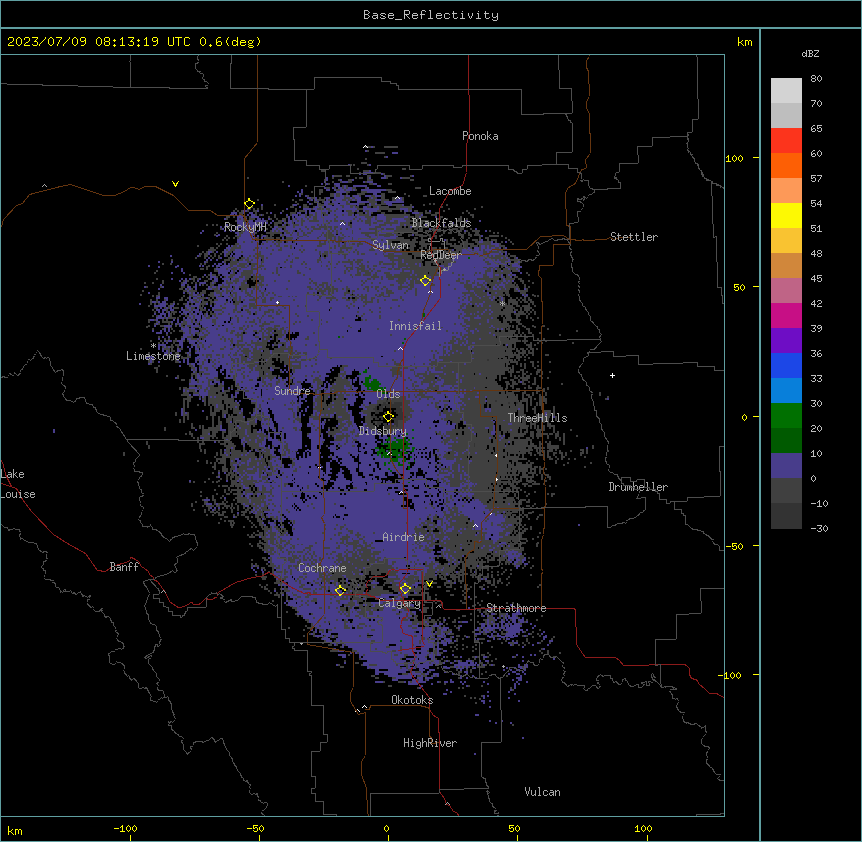The width and height of the screenshot is (862, 842).
Task: Click the Sundre town label
Action: tap(292, 391)
